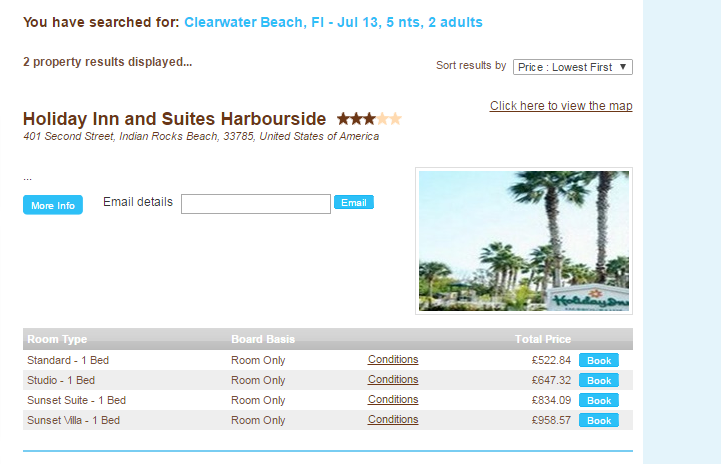721x464 pixels.
Task: Click the Board Basis column header
Action: 262,339
